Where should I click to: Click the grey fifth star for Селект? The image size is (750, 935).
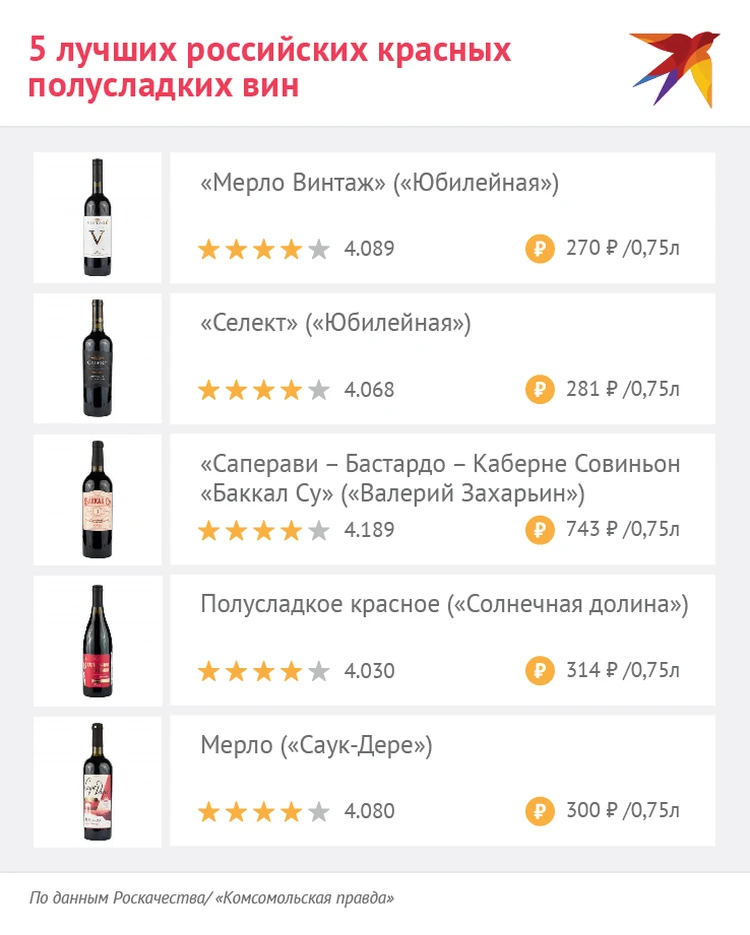[x=318, y=390]
